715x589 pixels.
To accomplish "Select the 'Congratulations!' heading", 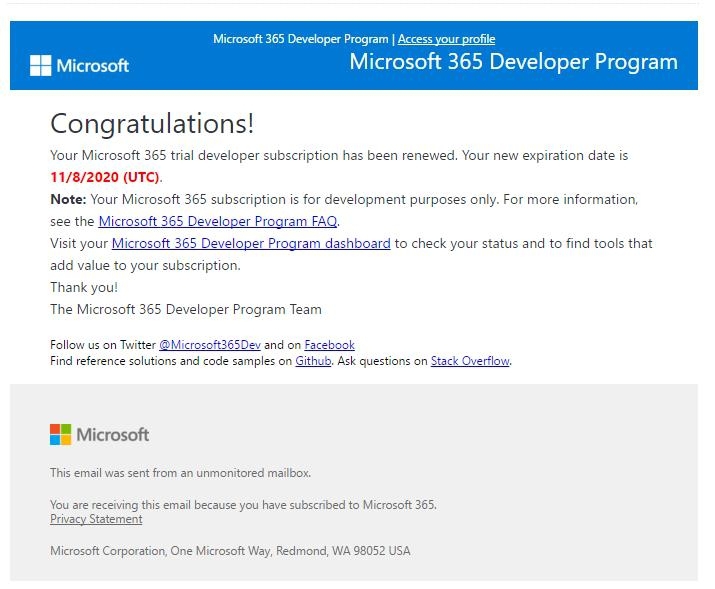I will pos(152,124).
